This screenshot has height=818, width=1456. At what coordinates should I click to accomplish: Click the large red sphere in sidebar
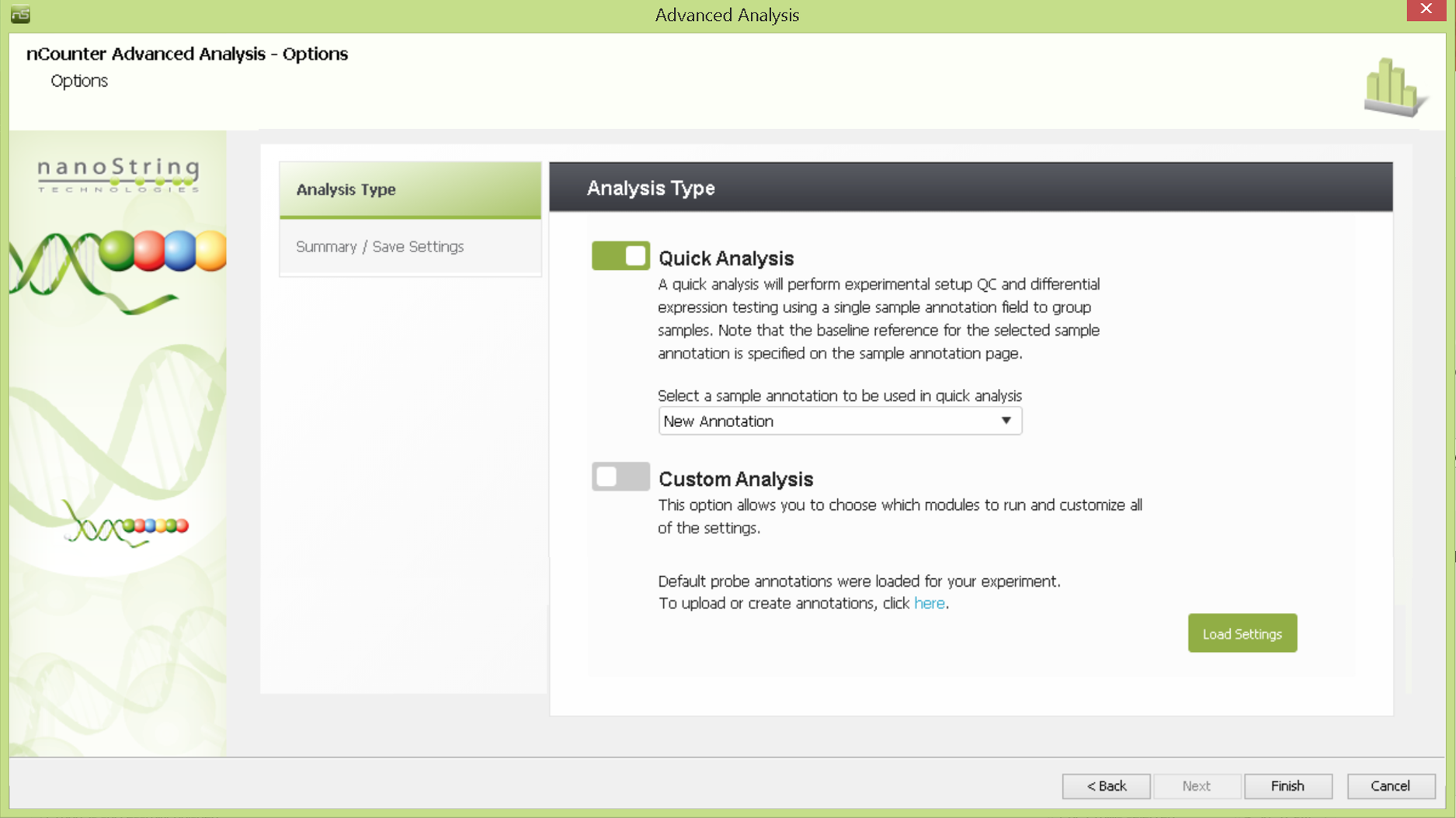(149, 251)
